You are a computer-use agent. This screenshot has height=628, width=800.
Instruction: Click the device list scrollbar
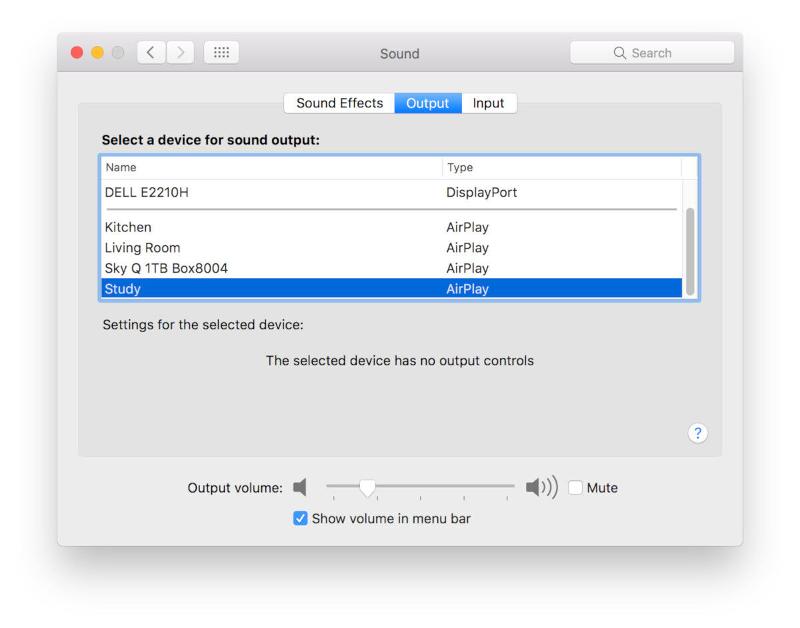pyautogui.click(x=690, y=251)
